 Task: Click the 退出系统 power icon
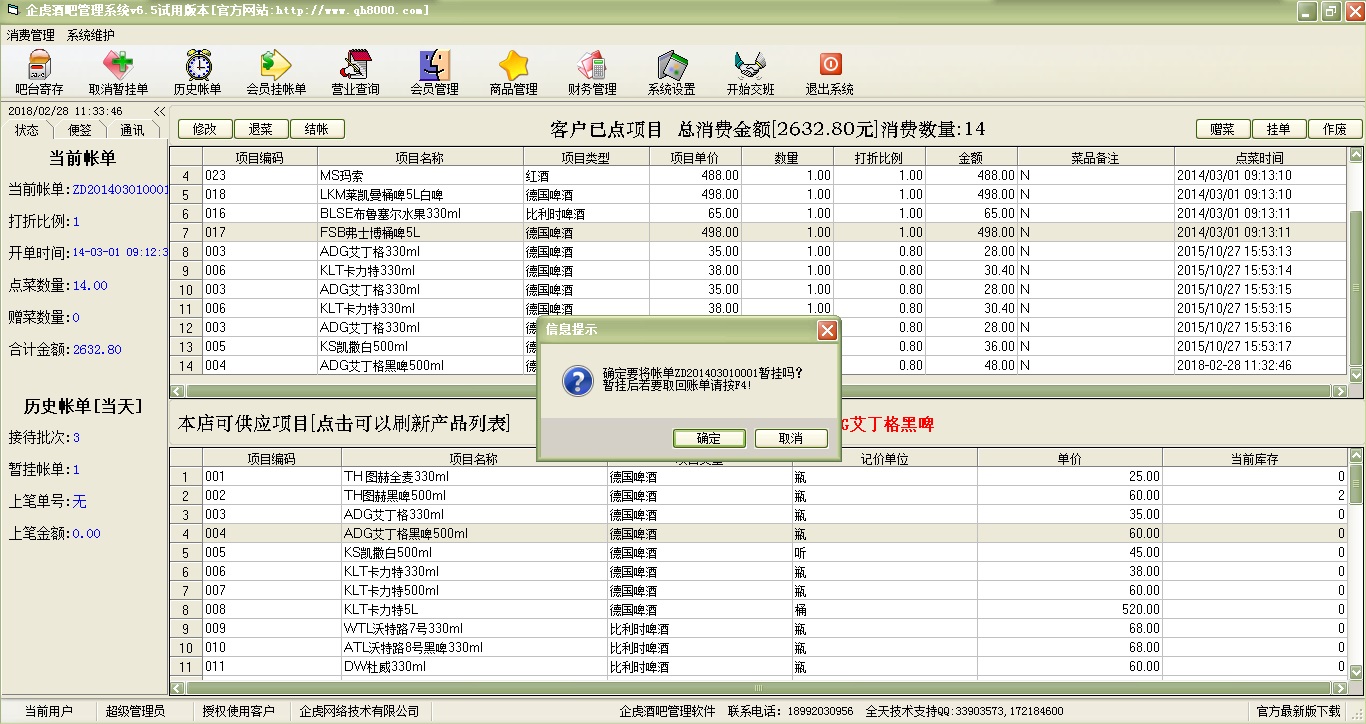point(830,73)
